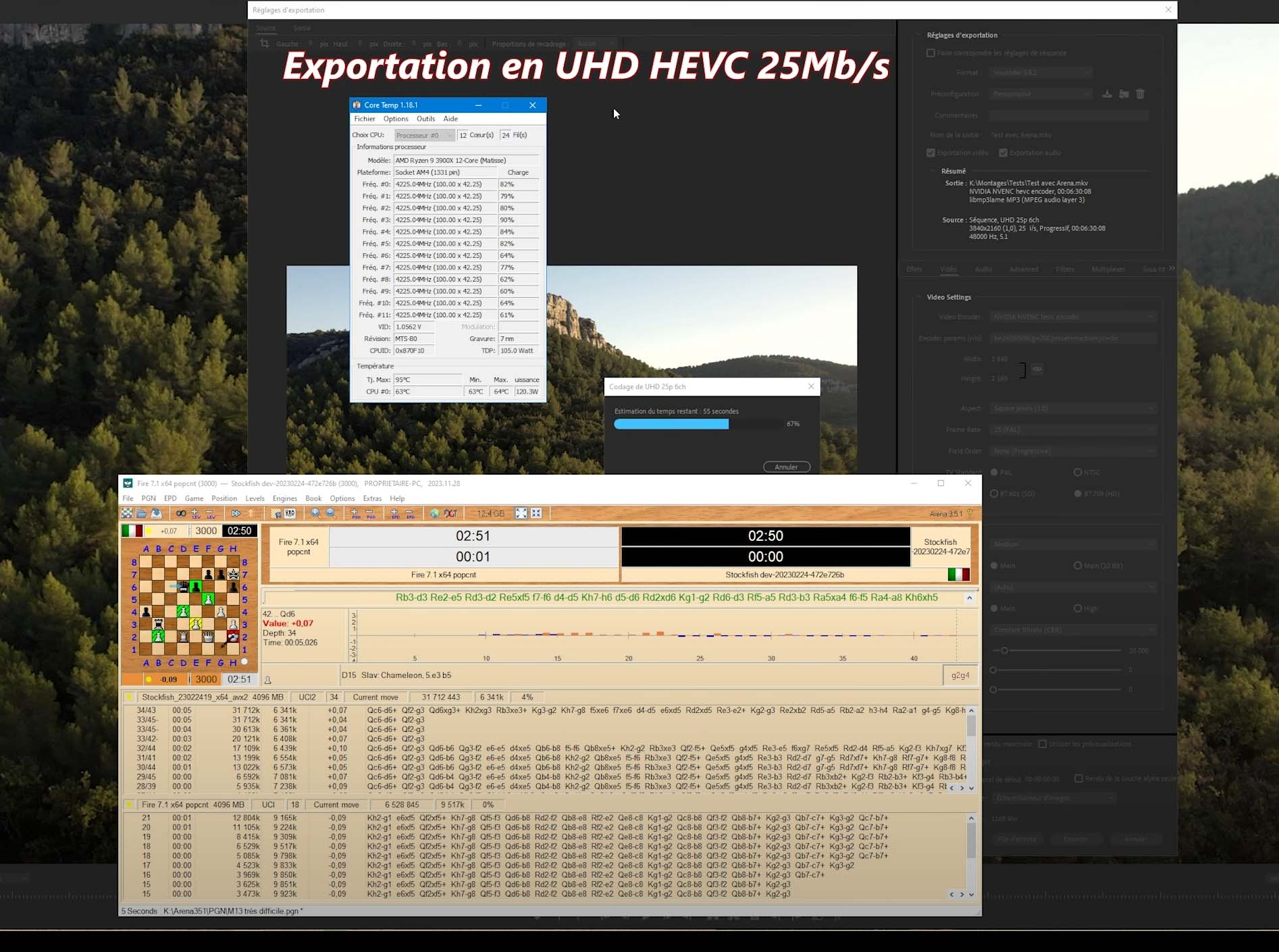Open a PGN file using Arena's folder icon
The width and height of the screenshot is (1279, 952).
point(142,513)
